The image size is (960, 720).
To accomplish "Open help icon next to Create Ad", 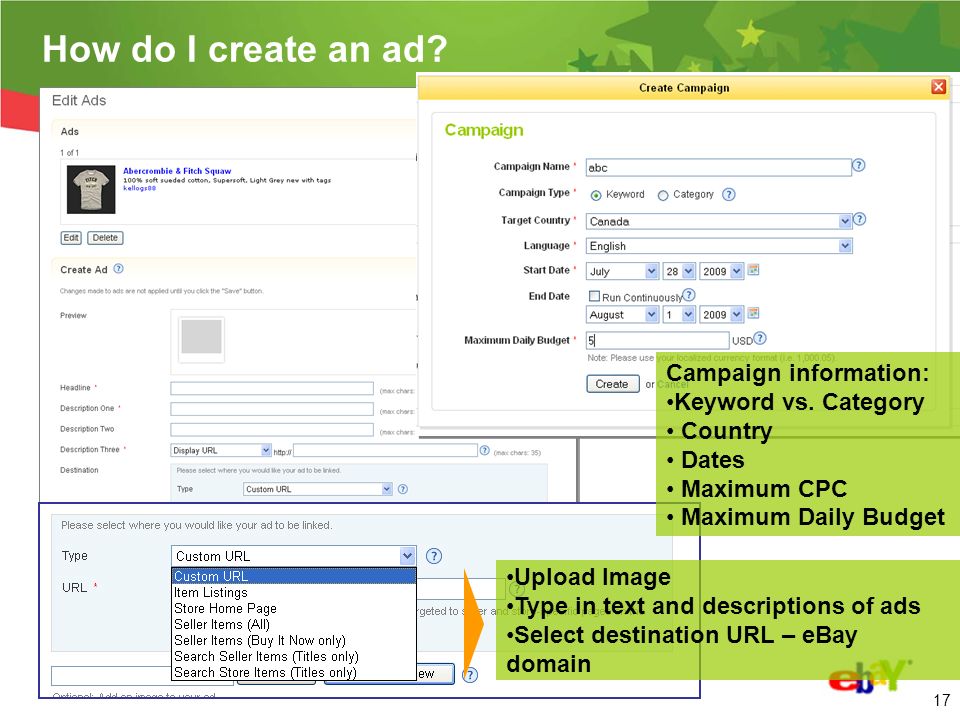I will pos(119,269).
